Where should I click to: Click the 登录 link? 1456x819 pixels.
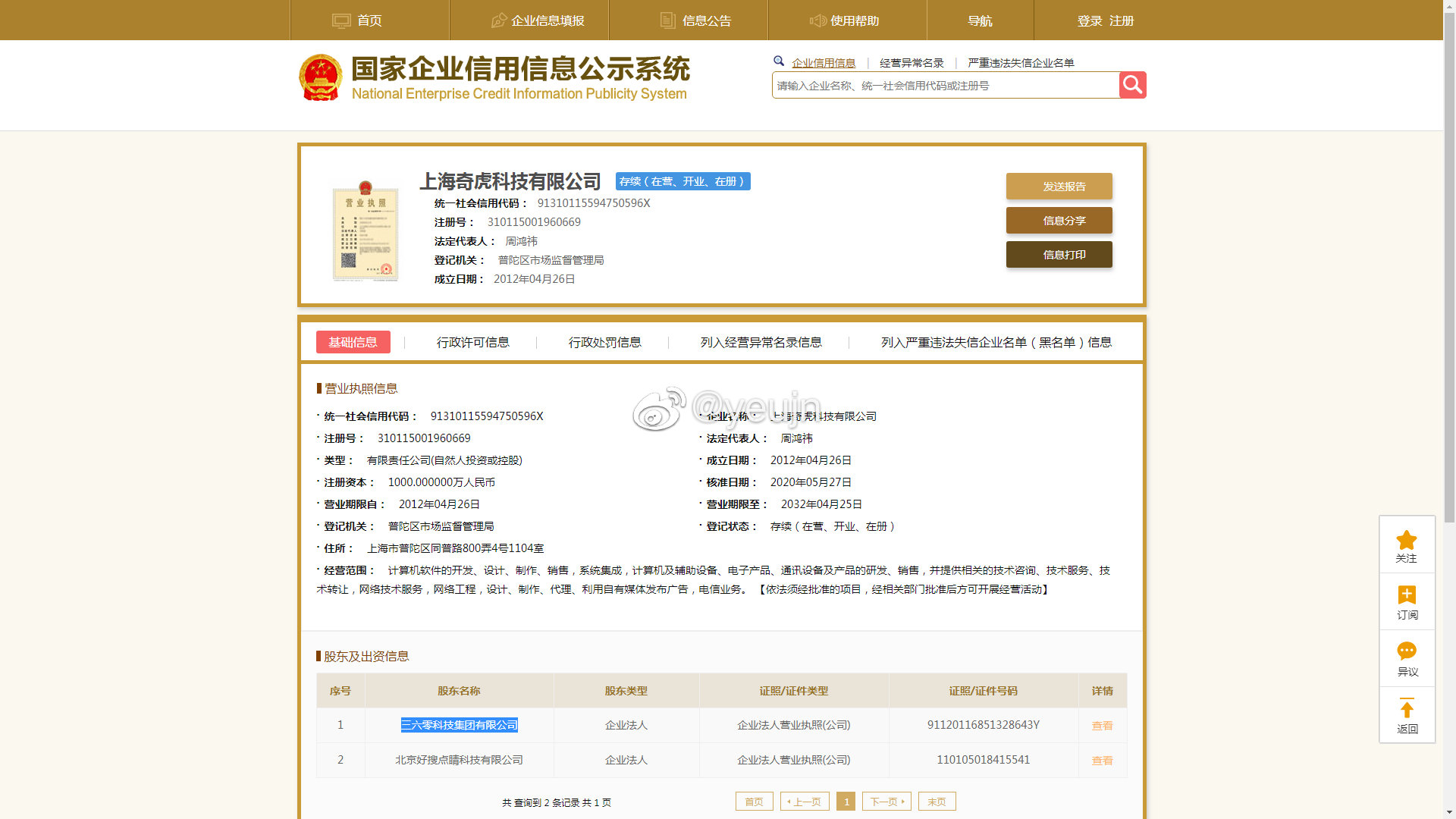(x=1090, y=20)
